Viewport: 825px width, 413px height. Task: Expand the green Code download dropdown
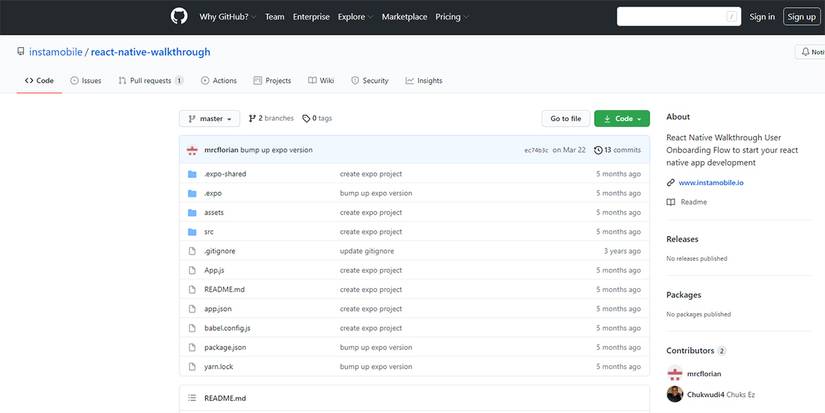pyautogui.click(x=622, y=118)
